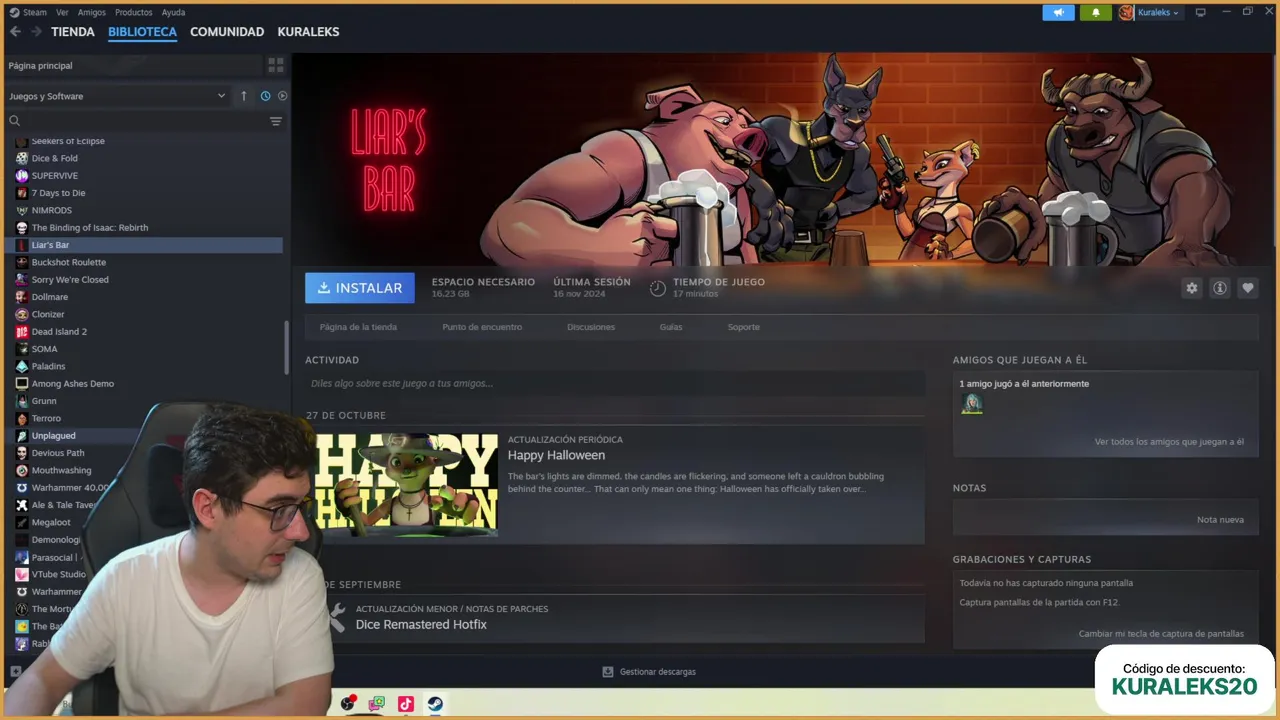Open the Happy Halloween update title
The image size is (1280, 720).
click(x=556, y=455)
